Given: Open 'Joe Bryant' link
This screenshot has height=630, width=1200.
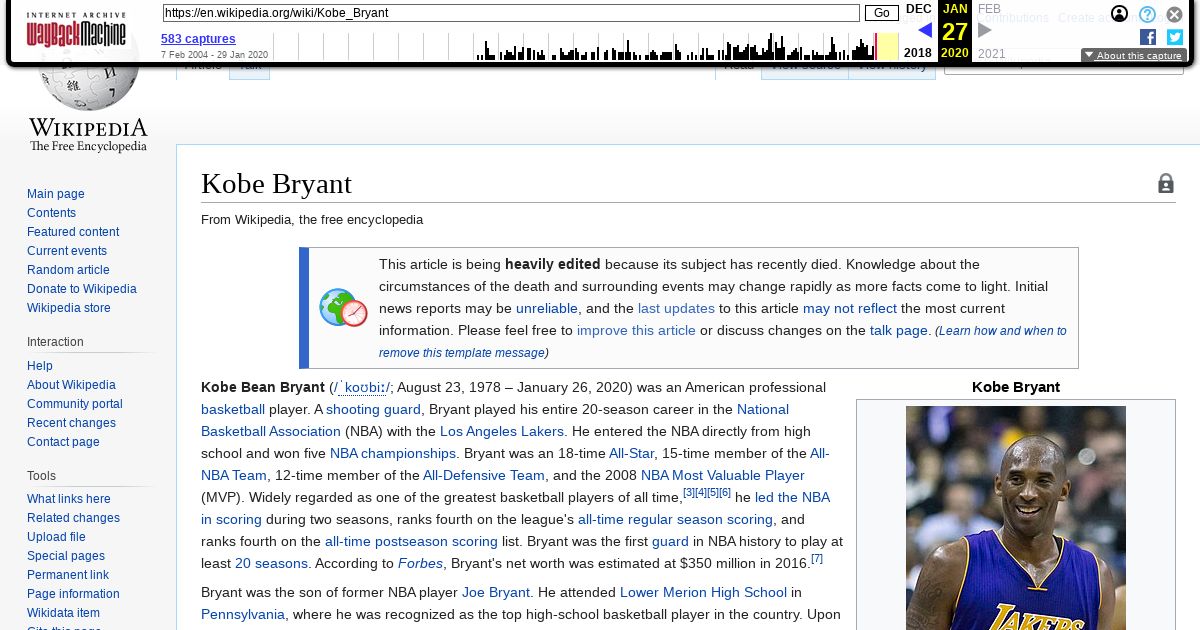Looking at the screenshot, I should [x=496, y=592].
